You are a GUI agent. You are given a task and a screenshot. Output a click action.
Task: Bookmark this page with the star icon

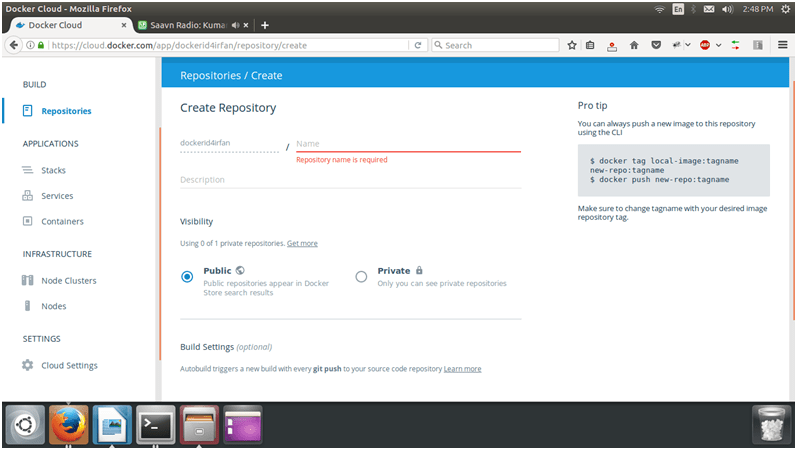click(572, 45)
